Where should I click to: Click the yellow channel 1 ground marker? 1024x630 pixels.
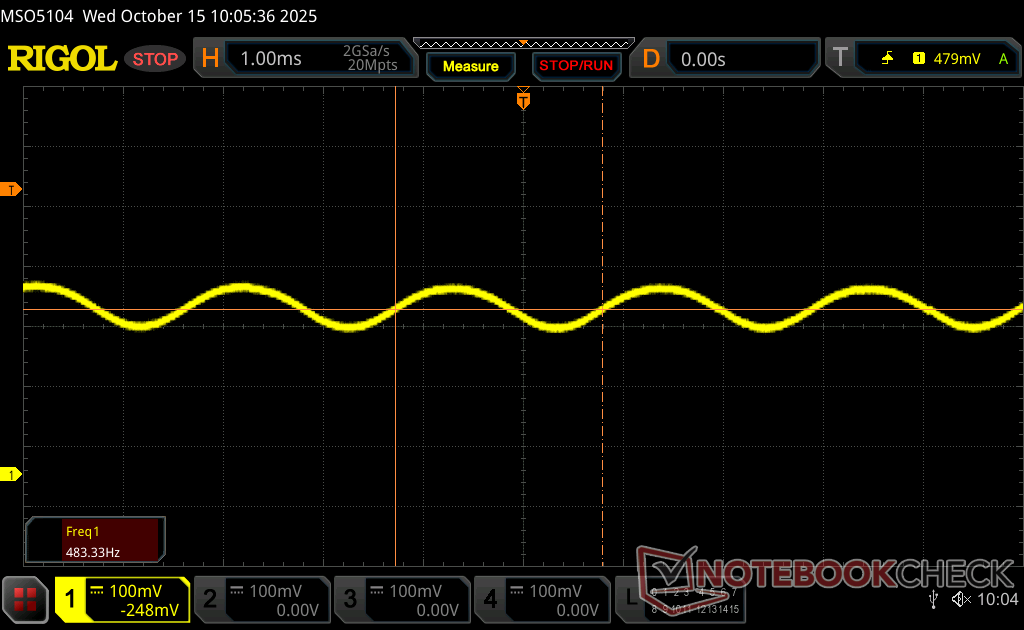coord(12,474)
